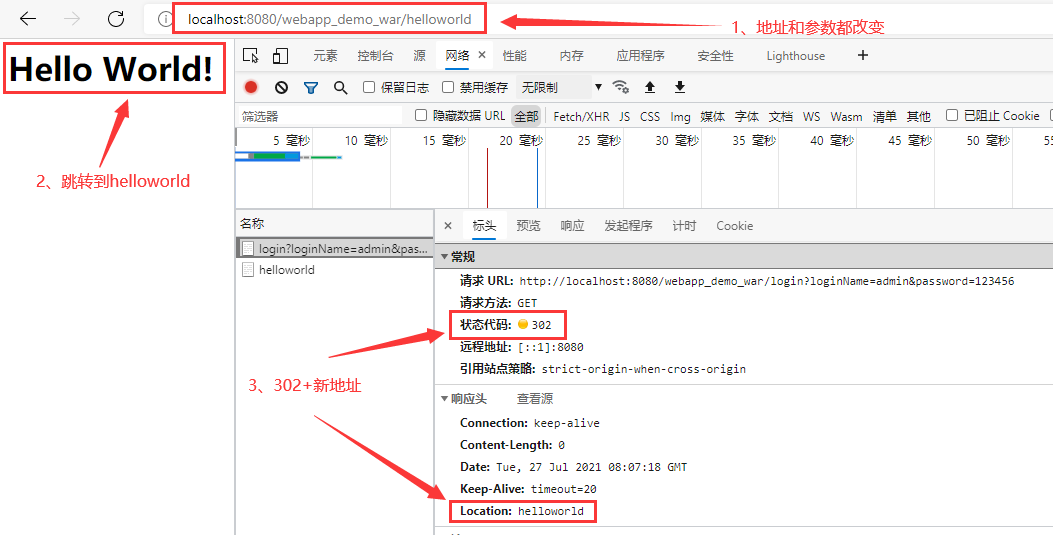Enable 禁用缓存 checkbox
This screenshot has width=1053, height=535.
click(448, 87)
